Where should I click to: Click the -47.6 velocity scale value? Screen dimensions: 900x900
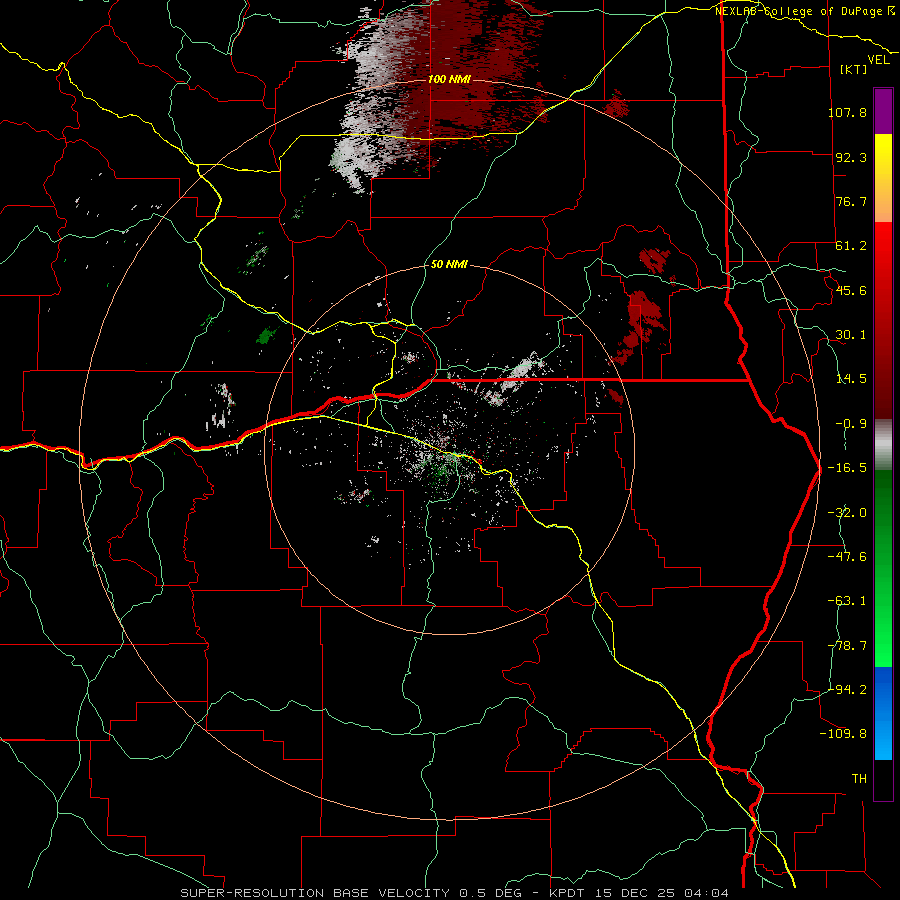(847, 557)
